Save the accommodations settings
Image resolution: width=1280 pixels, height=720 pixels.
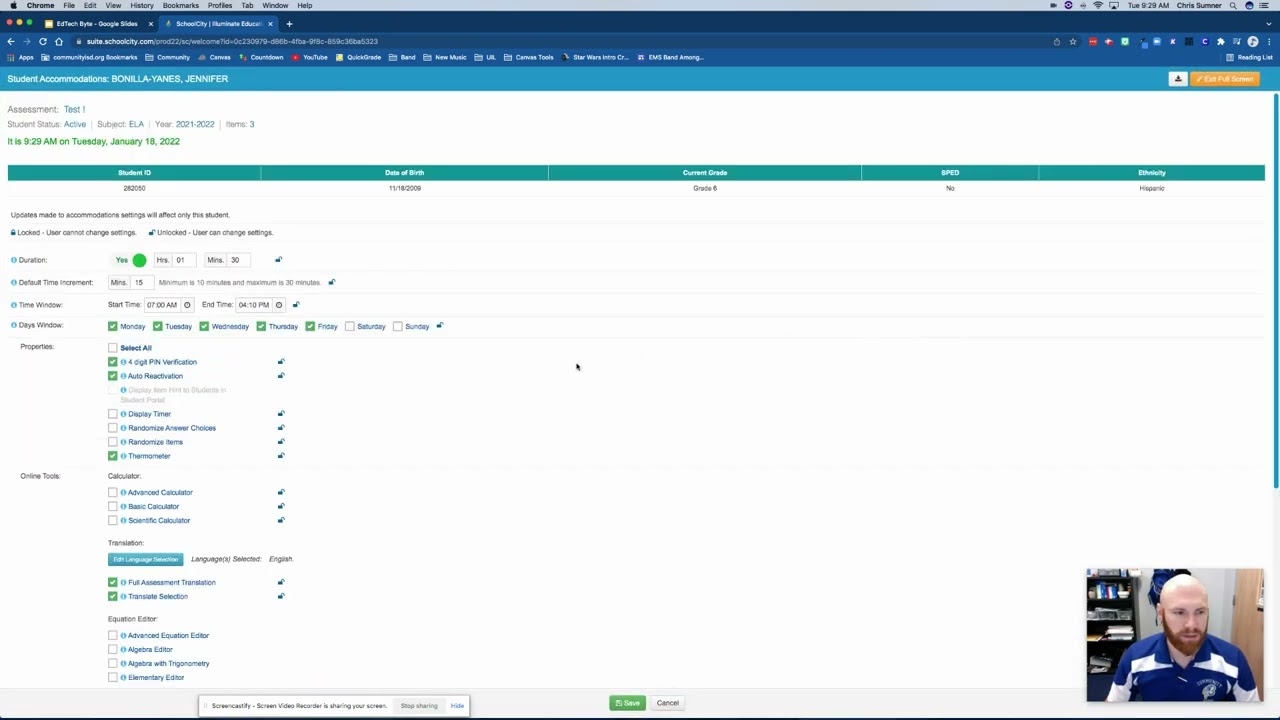(x=628, y=703)
